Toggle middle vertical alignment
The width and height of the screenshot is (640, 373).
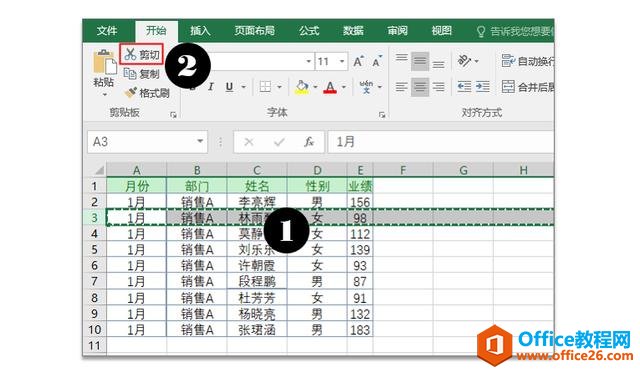coord(420,61)
